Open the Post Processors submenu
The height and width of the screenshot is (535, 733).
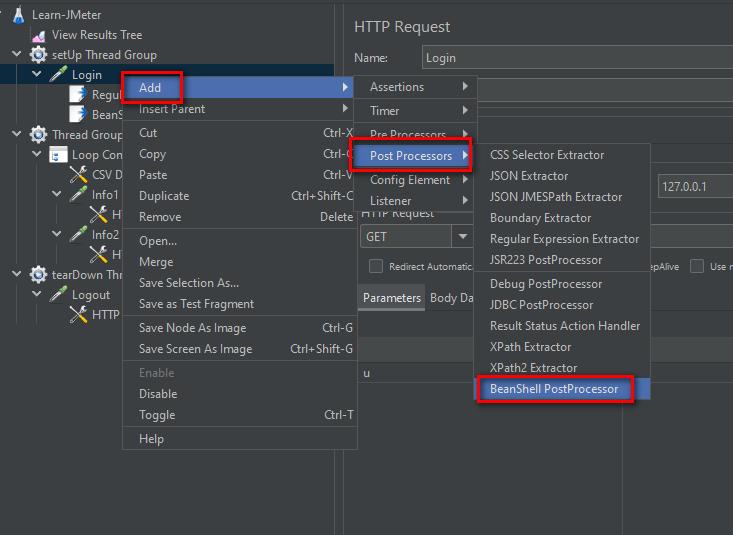coord(411,156)
